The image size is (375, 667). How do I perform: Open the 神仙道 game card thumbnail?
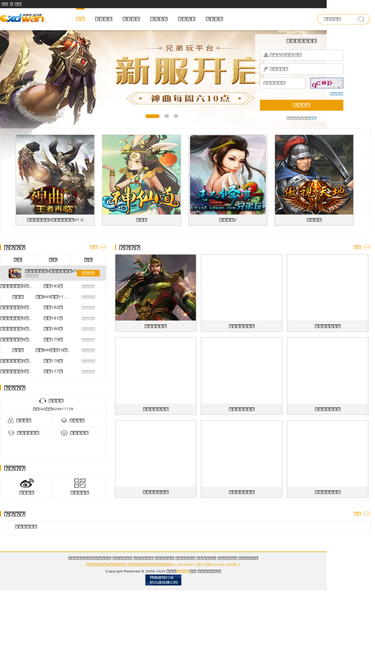click(x=141, y=174)
